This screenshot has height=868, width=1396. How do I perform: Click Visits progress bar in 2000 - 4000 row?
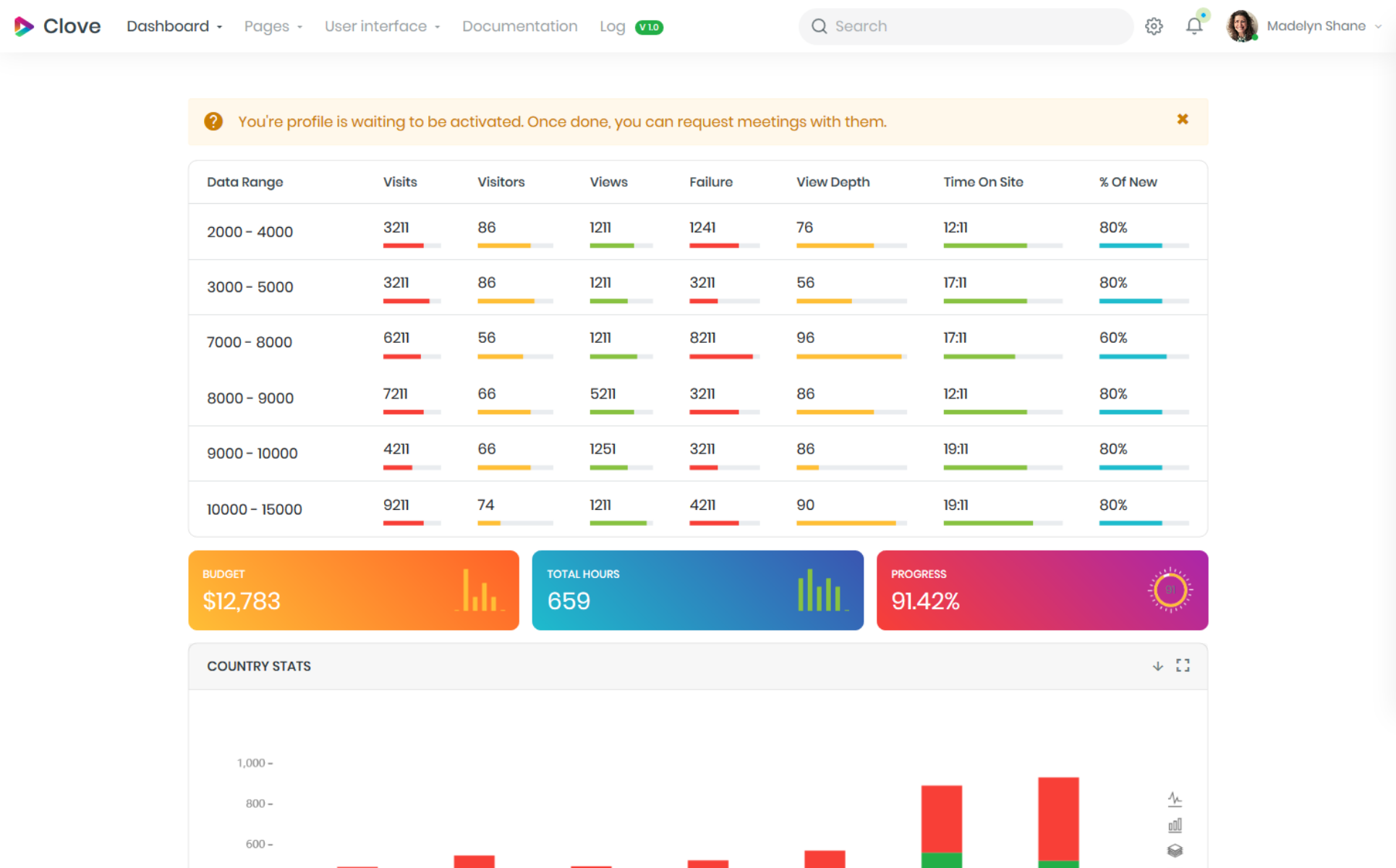point(412,246)
